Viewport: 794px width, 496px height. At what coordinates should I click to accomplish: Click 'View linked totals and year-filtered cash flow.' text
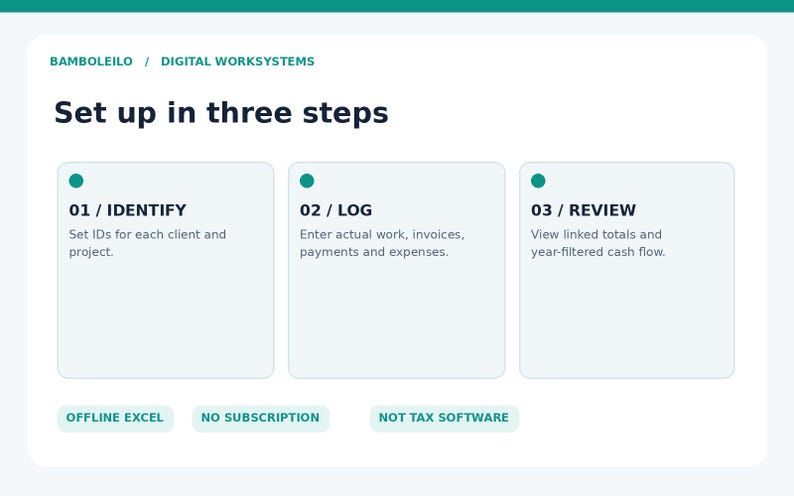coord(598,243)
